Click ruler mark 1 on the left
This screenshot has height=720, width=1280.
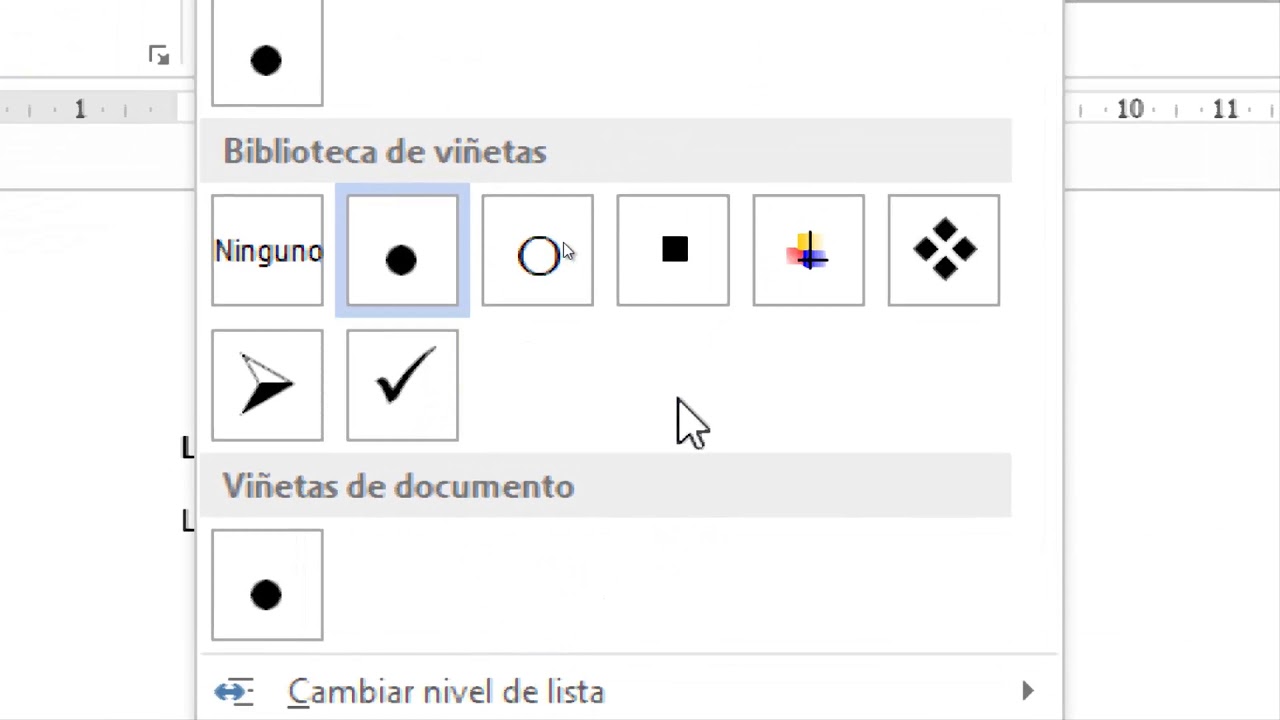[x=80, y=110]
